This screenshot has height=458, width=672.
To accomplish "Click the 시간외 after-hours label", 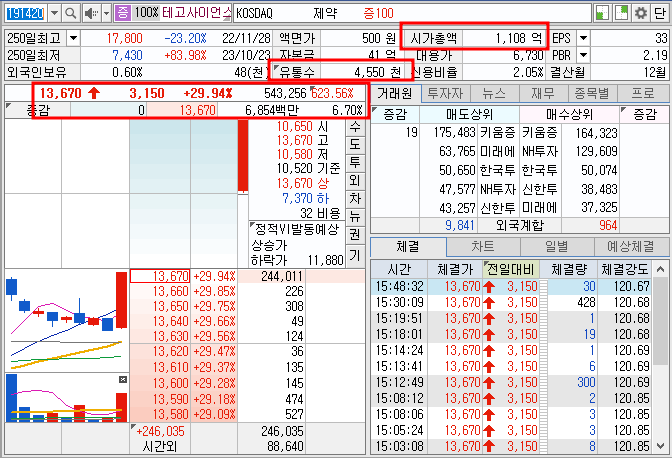I will (160, 447).
